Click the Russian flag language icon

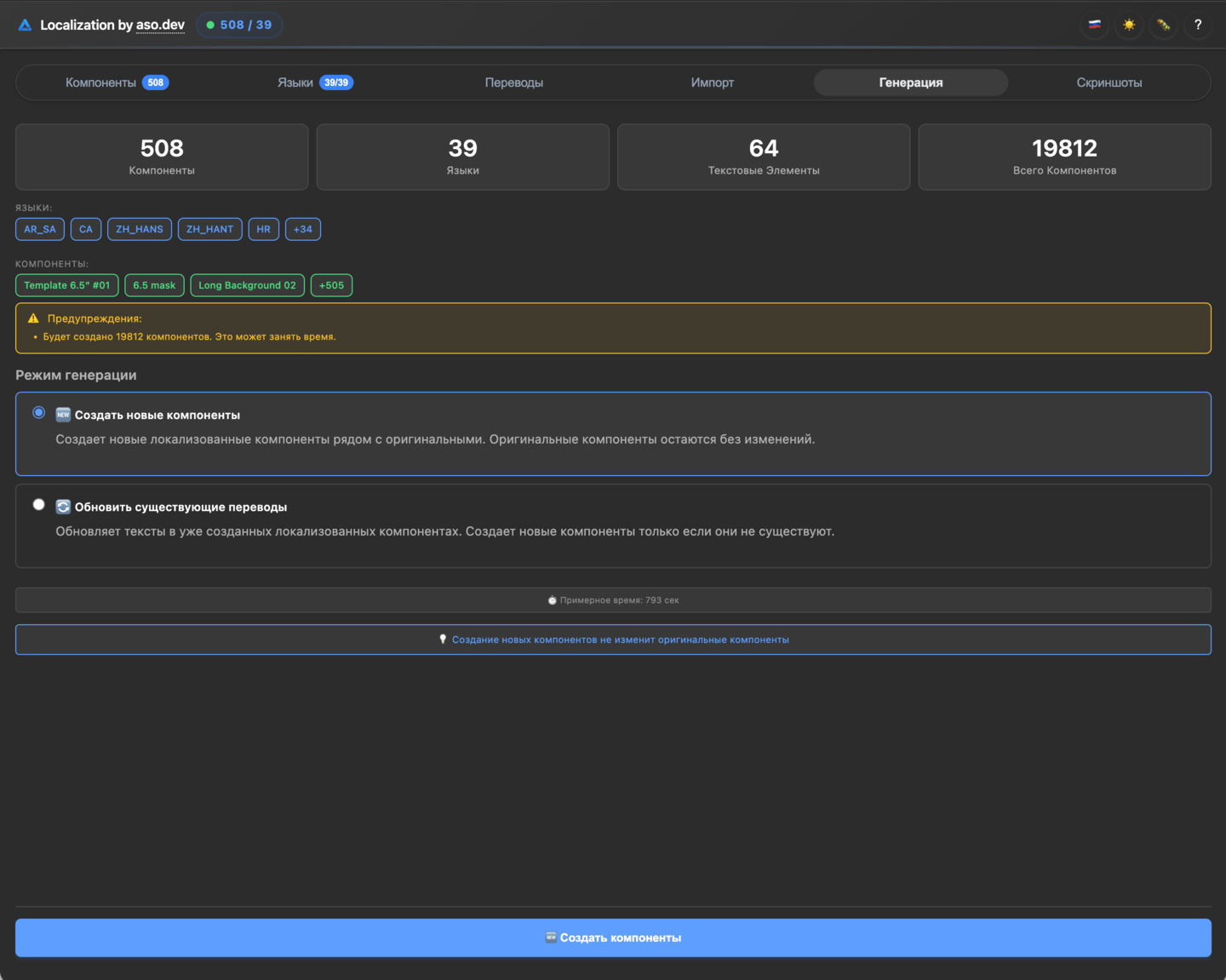[1095, 25]
